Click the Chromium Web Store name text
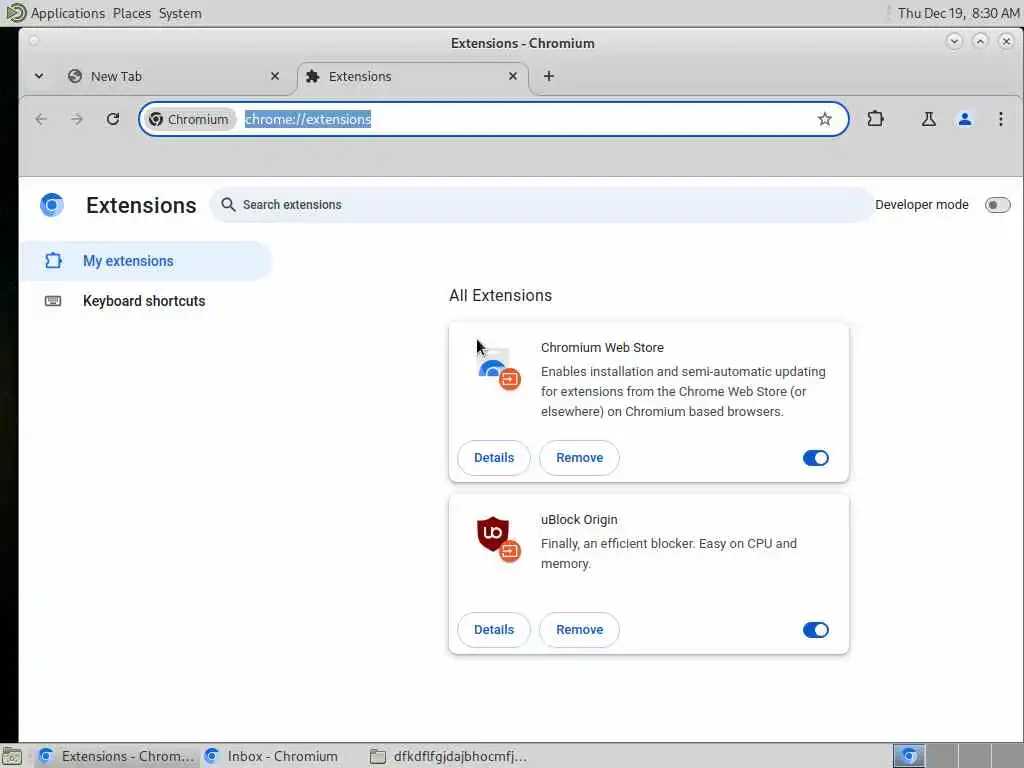This screenshot has width=1024, height=768. [x=602, y=347]
